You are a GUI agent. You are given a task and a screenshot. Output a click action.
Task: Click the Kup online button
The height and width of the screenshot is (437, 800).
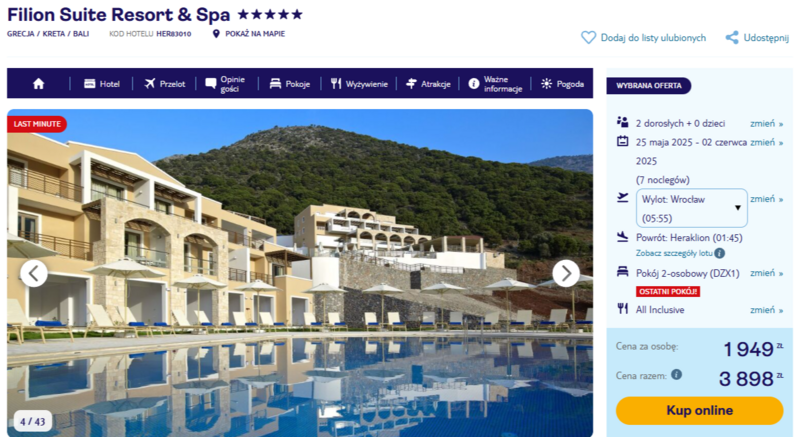coord(699,410)
